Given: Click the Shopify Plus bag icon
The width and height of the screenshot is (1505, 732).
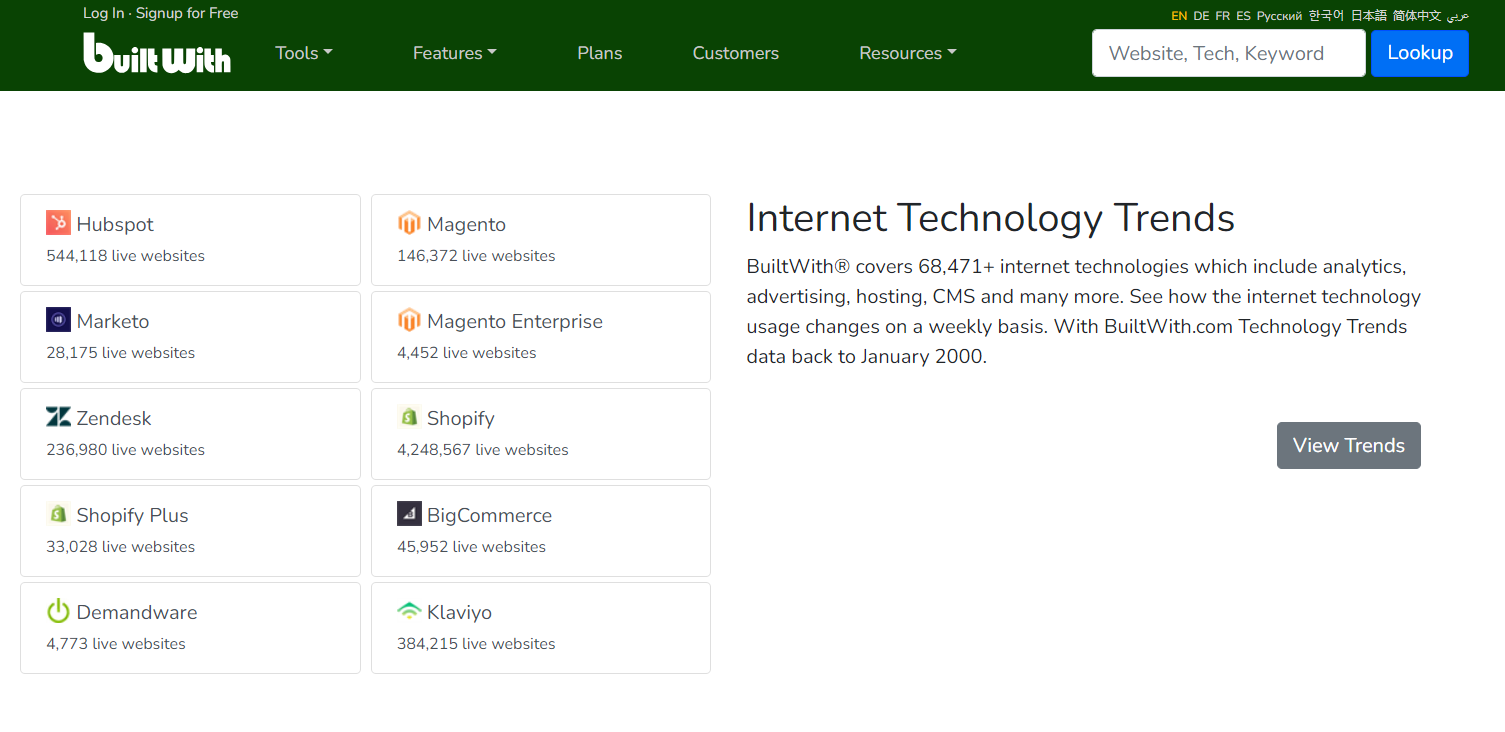Looking at the screenshot, I should 58,514.
